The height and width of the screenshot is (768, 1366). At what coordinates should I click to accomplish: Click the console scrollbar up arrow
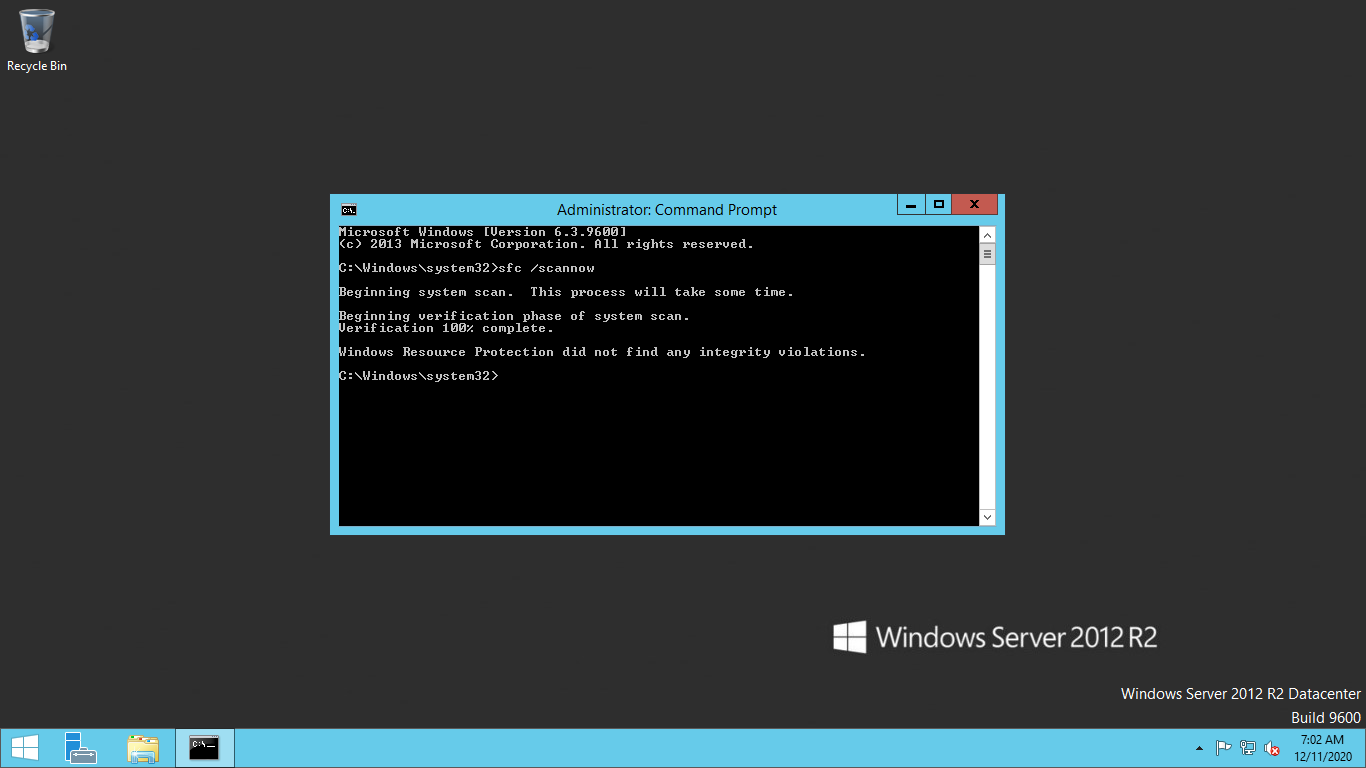[987, 235]
